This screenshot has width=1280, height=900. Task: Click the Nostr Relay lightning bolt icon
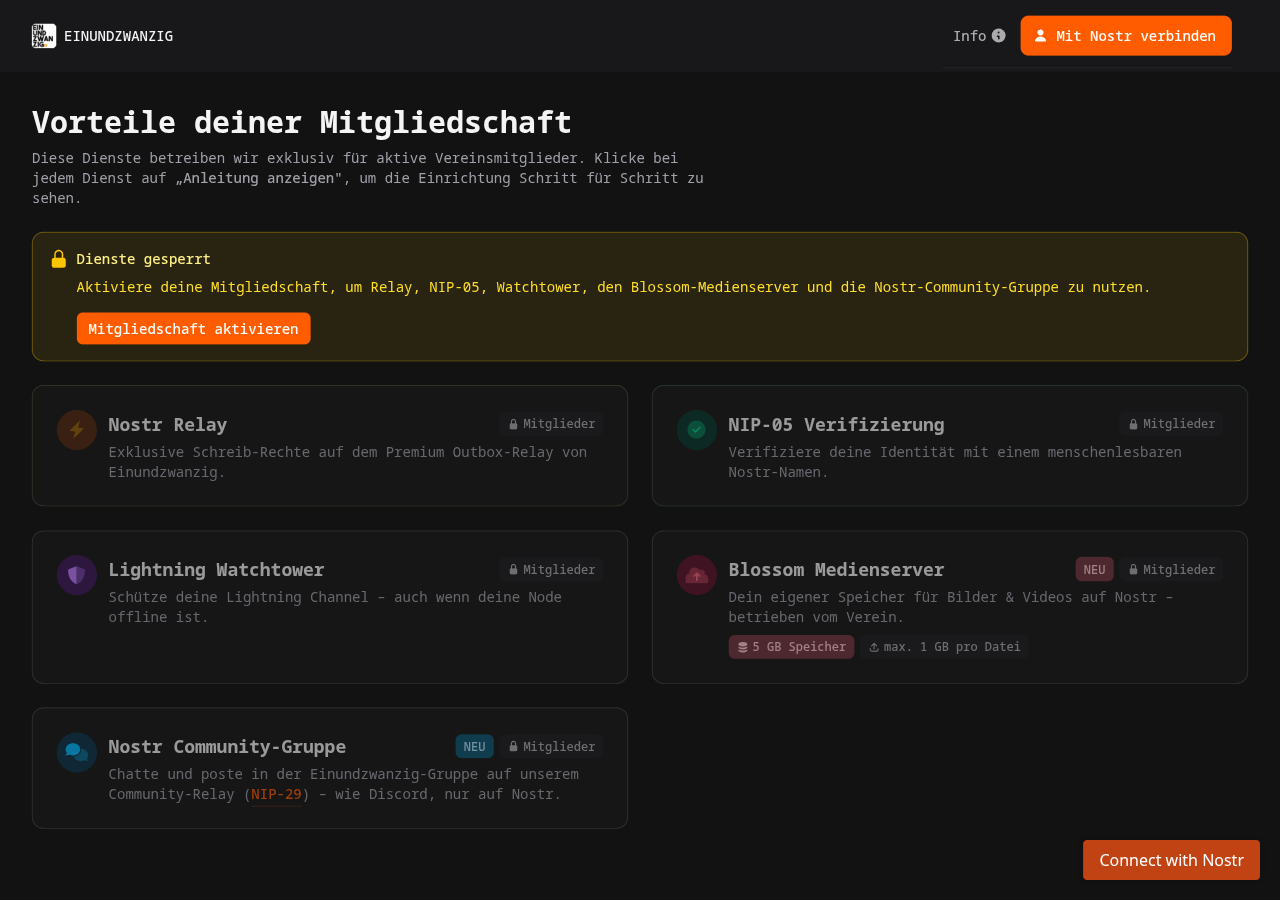[77, 430]
